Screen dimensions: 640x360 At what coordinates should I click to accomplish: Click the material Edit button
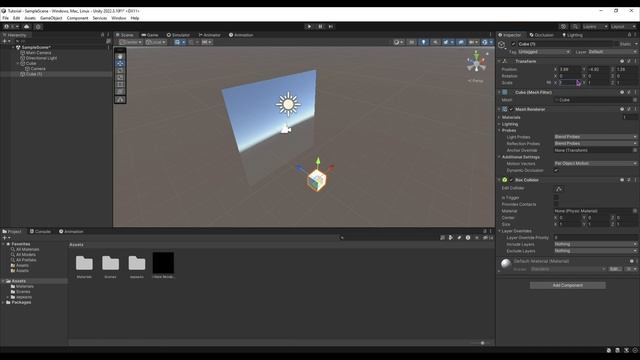coord(615,269)
